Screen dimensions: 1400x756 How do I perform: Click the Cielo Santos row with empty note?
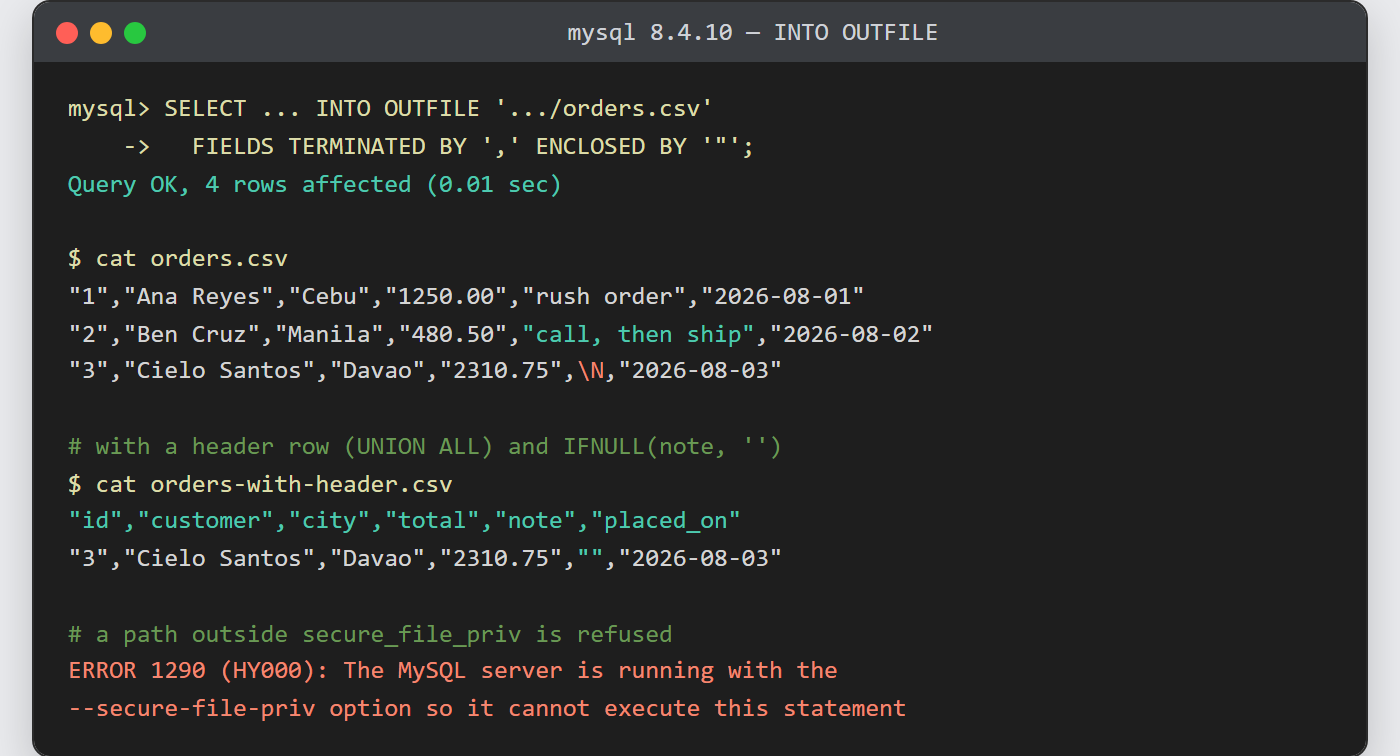(425, 558)
